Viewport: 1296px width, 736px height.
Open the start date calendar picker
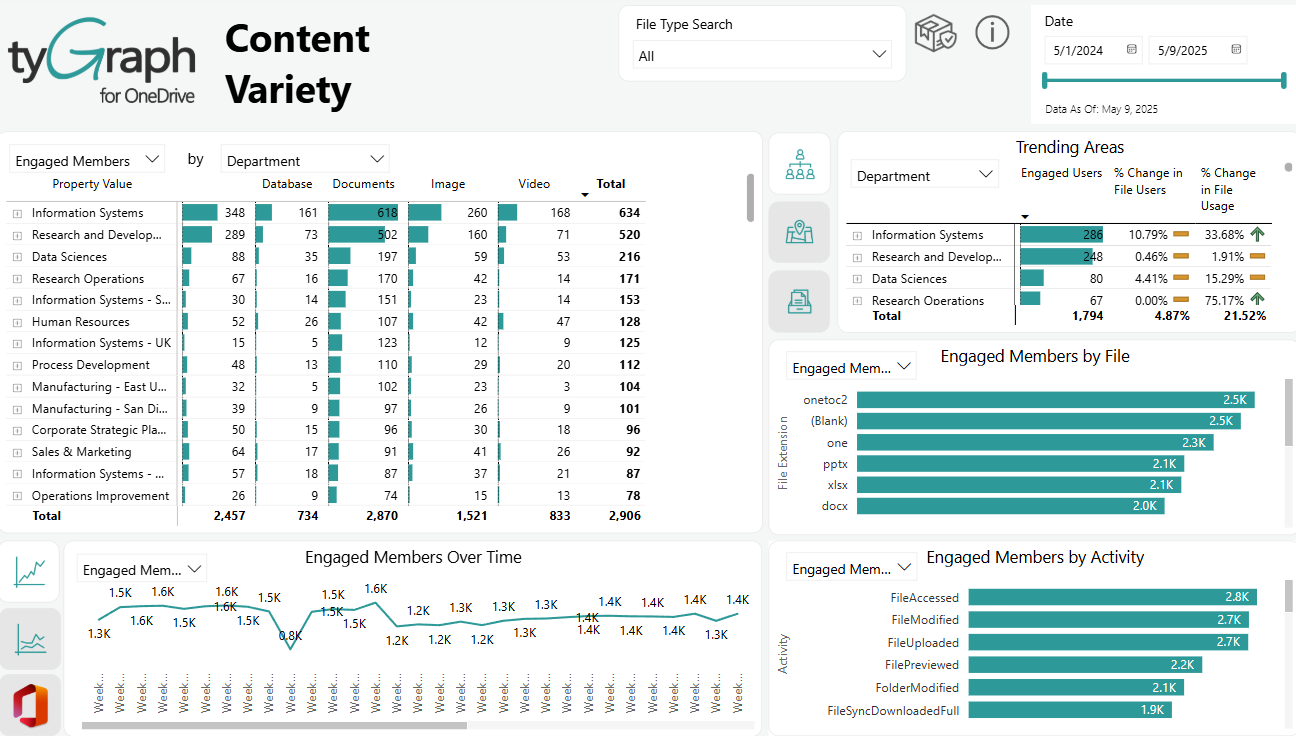coord(1131,50)
